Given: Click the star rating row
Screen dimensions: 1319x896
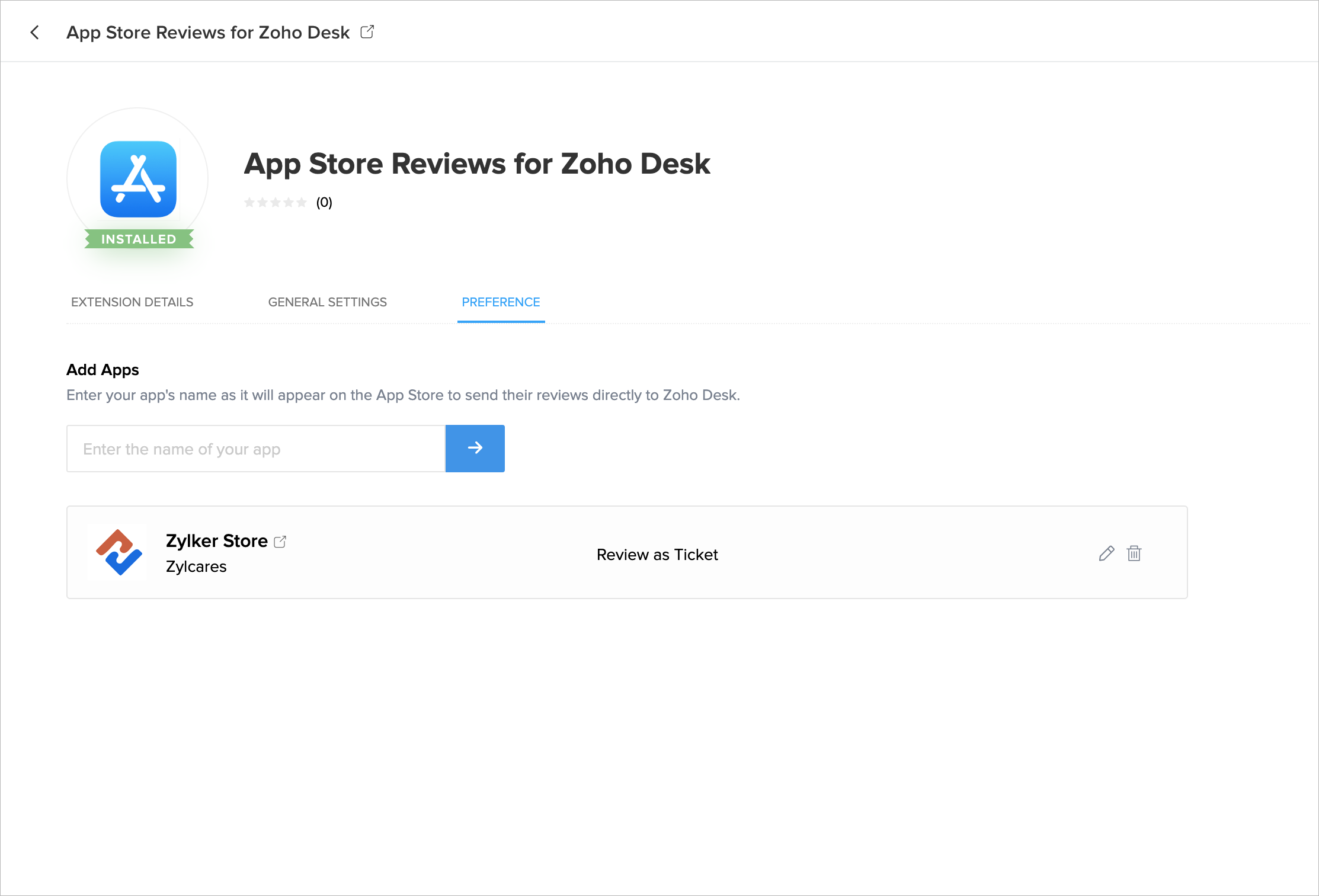Looking at the screenshot, I should pos(275,203).
